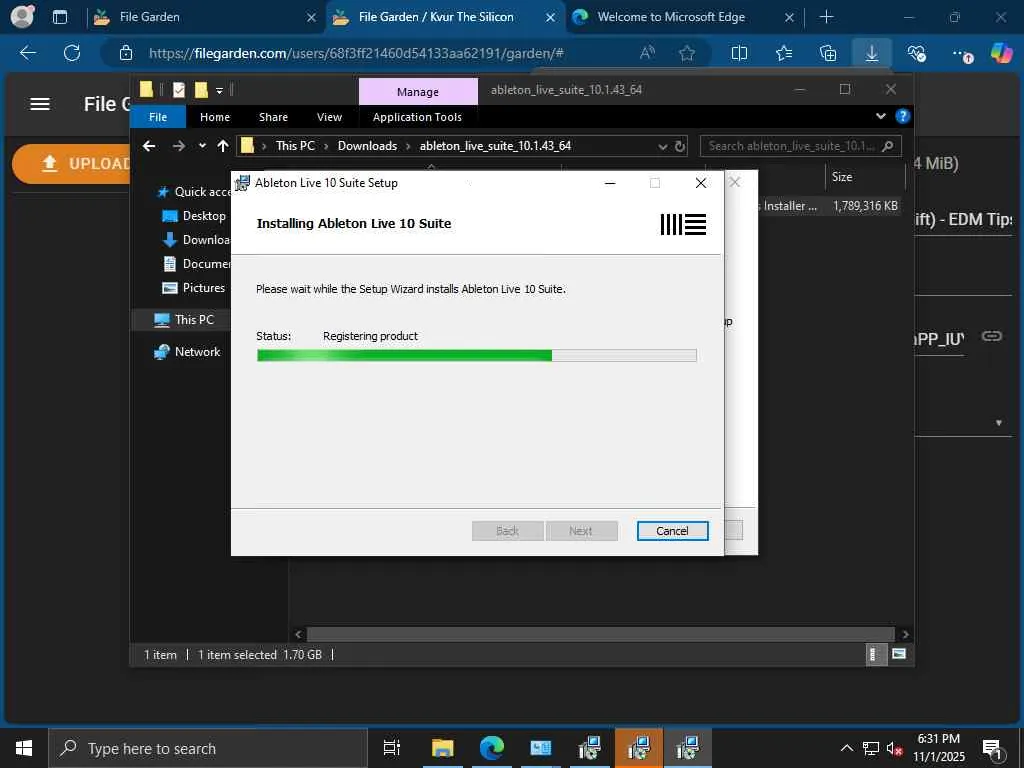The width and height of the screenshot is (1024, 768).
Task: Open Explorer address bar history dropdown
Action: 662,146
